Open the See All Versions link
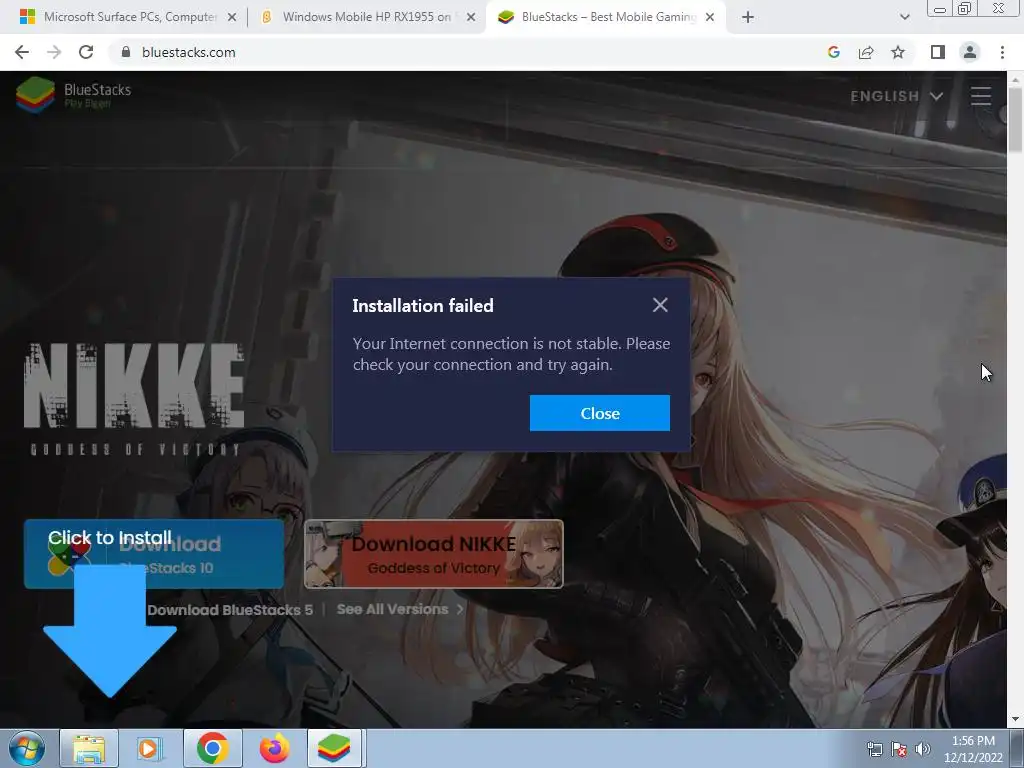This screenshot has height=768, width=1024. pos(400,609)
